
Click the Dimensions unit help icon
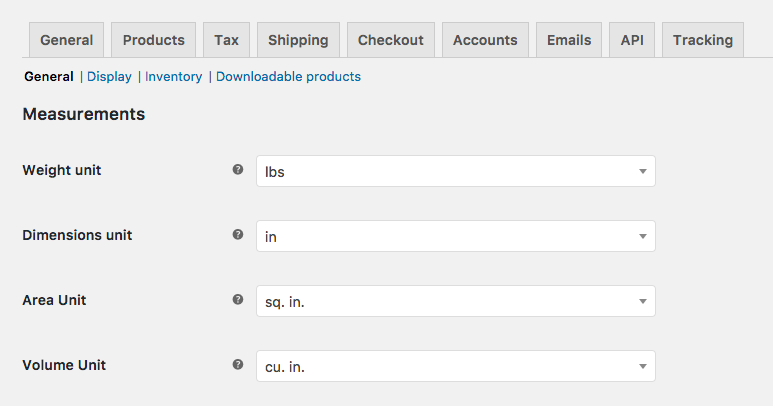pos(238,235)
